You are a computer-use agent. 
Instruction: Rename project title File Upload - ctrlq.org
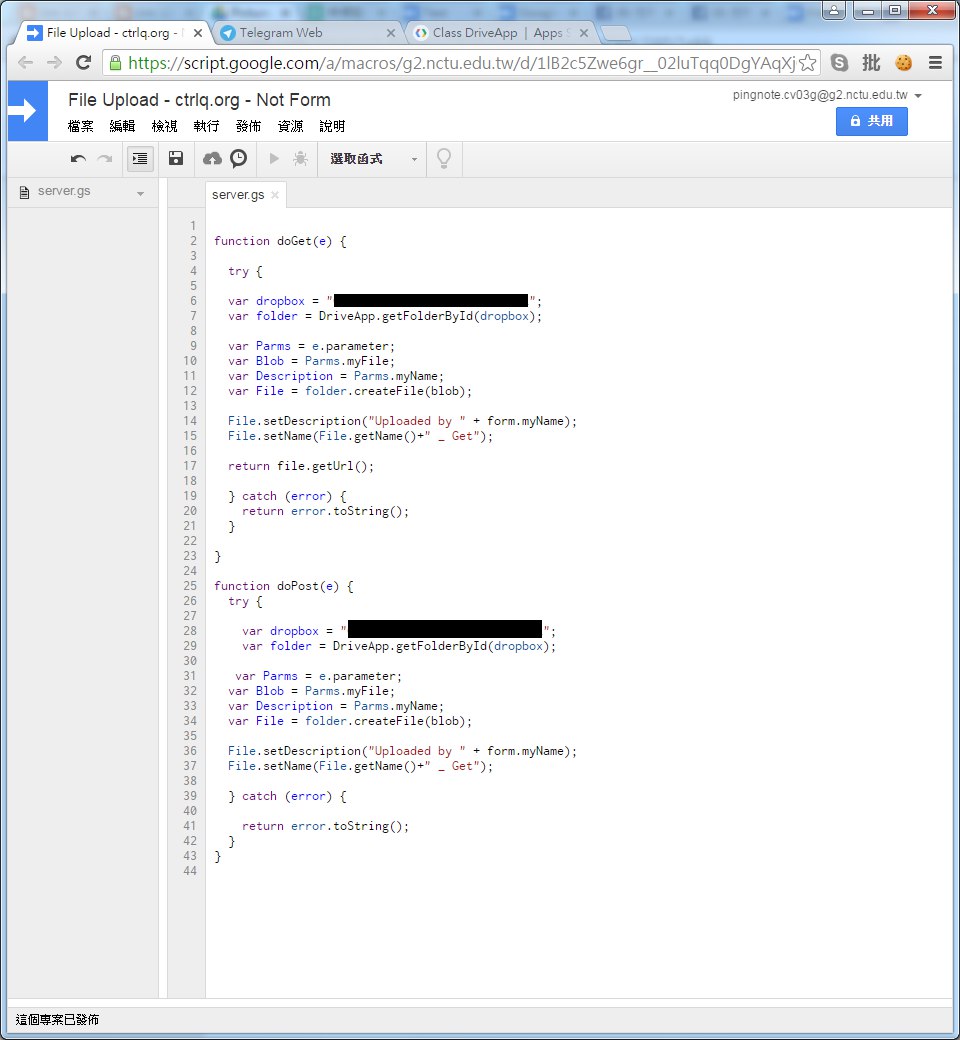[x=199, y=100]
